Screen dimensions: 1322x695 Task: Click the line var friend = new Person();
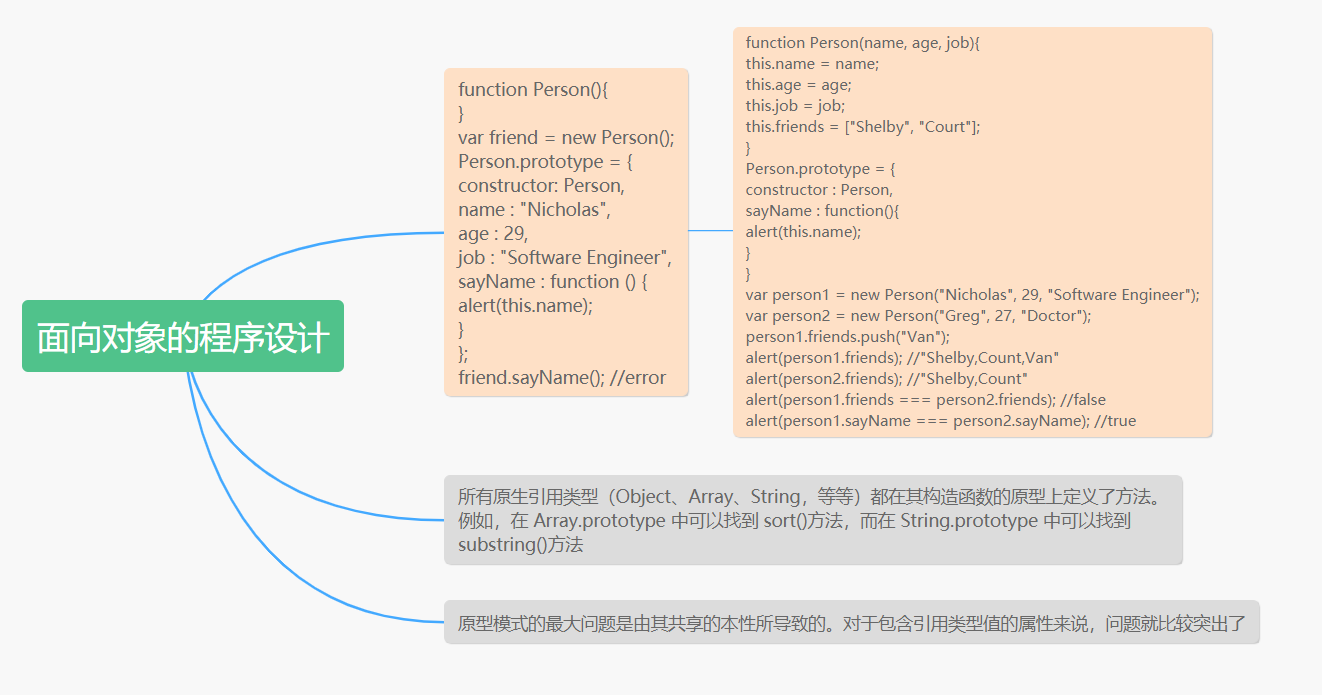click(x=567, y=138)
